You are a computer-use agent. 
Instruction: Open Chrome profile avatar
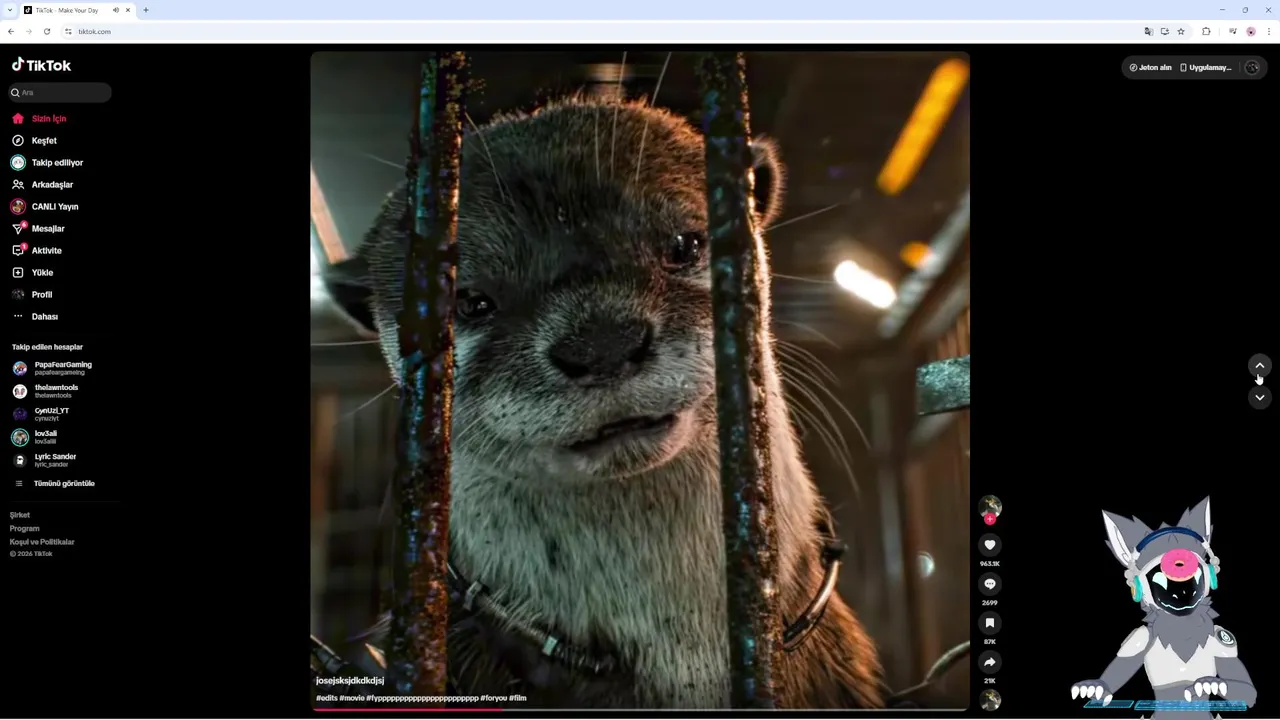1251,31
